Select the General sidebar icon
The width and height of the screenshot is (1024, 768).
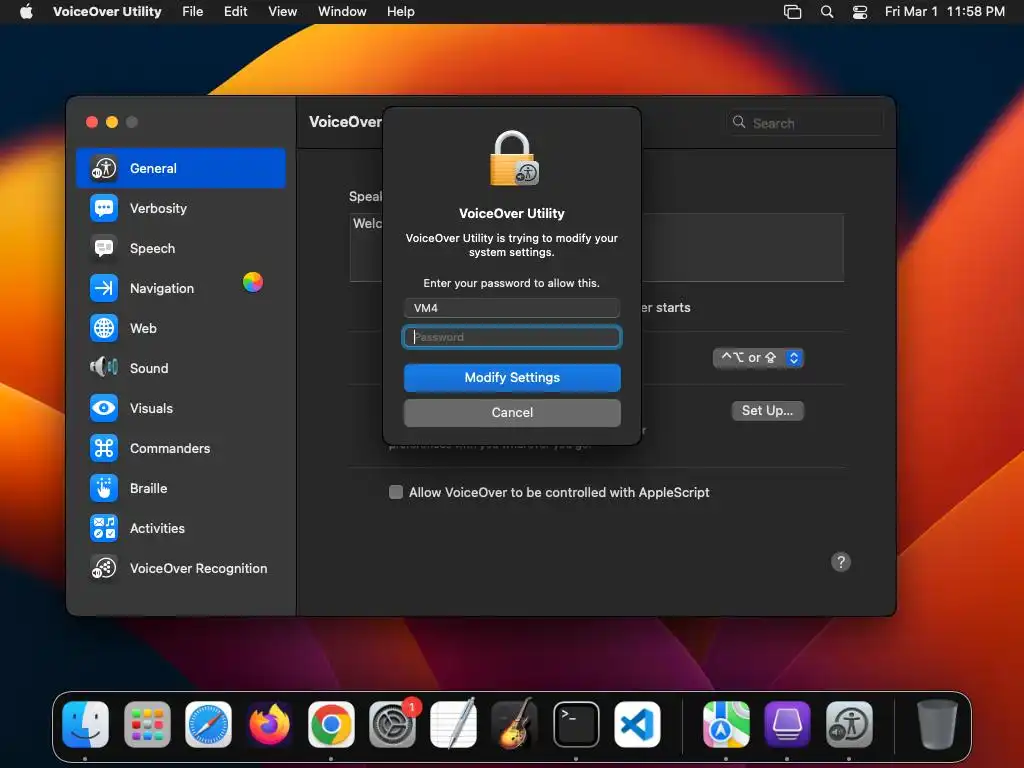[x=104, y=168]
